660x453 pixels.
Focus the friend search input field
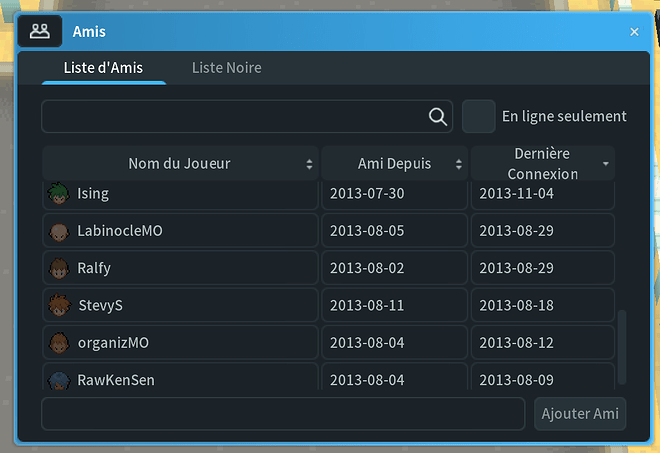click(247, 117)
